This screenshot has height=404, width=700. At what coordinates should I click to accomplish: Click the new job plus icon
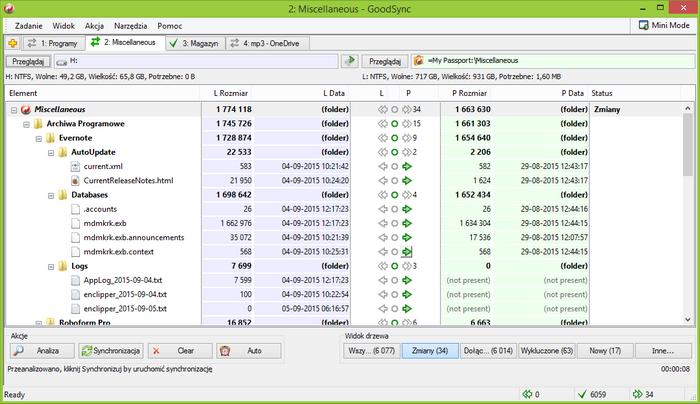click(12, 43)
